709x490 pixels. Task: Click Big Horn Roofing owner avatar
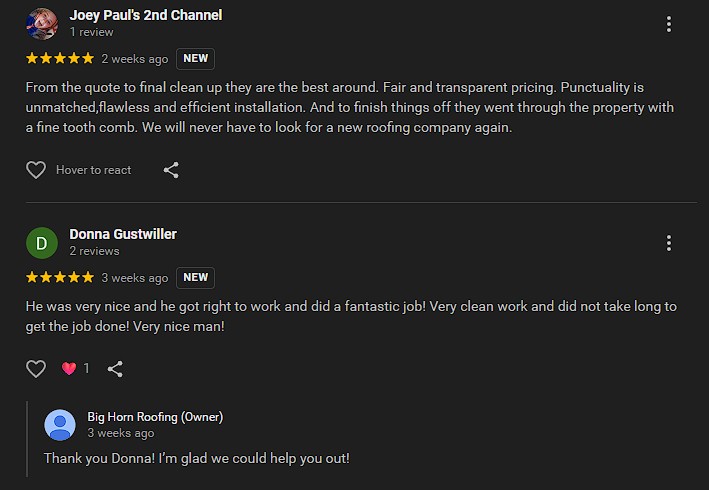60,425
